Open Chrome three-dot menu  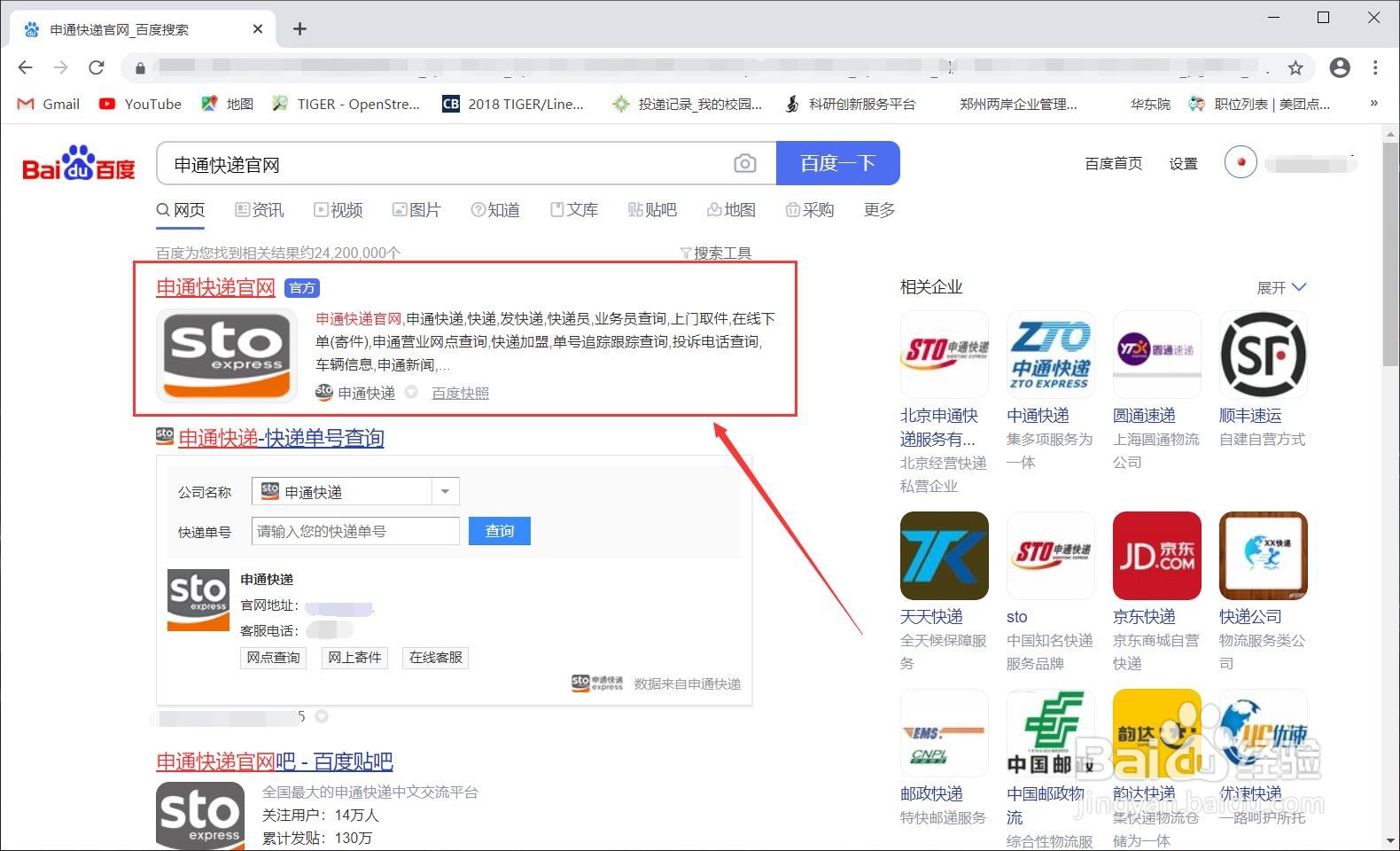tap(1375, 67)
